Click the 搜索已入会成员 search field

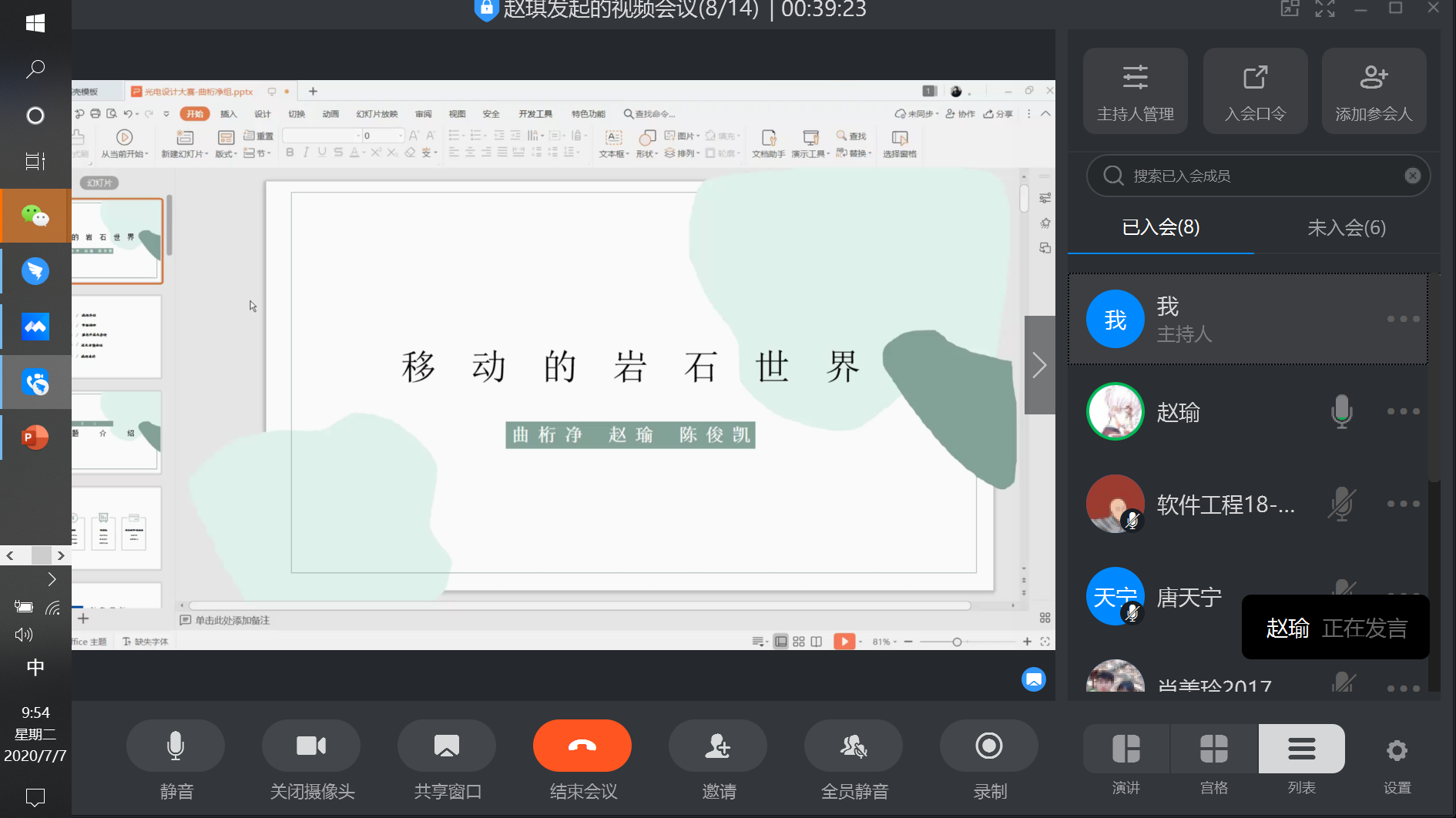click(1256, 176)
